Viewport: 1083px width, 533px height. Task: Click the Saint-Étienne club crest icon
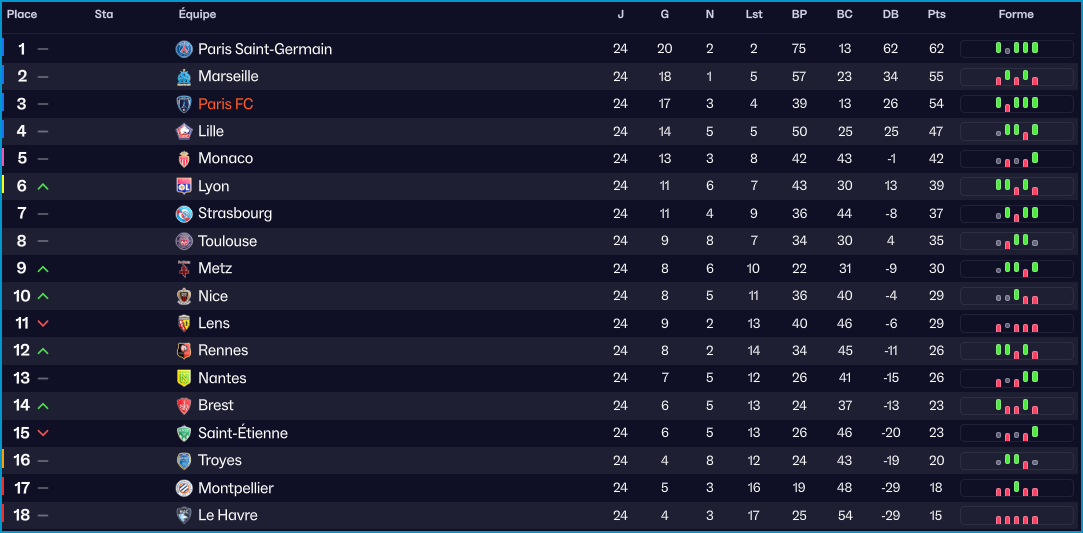184,433
